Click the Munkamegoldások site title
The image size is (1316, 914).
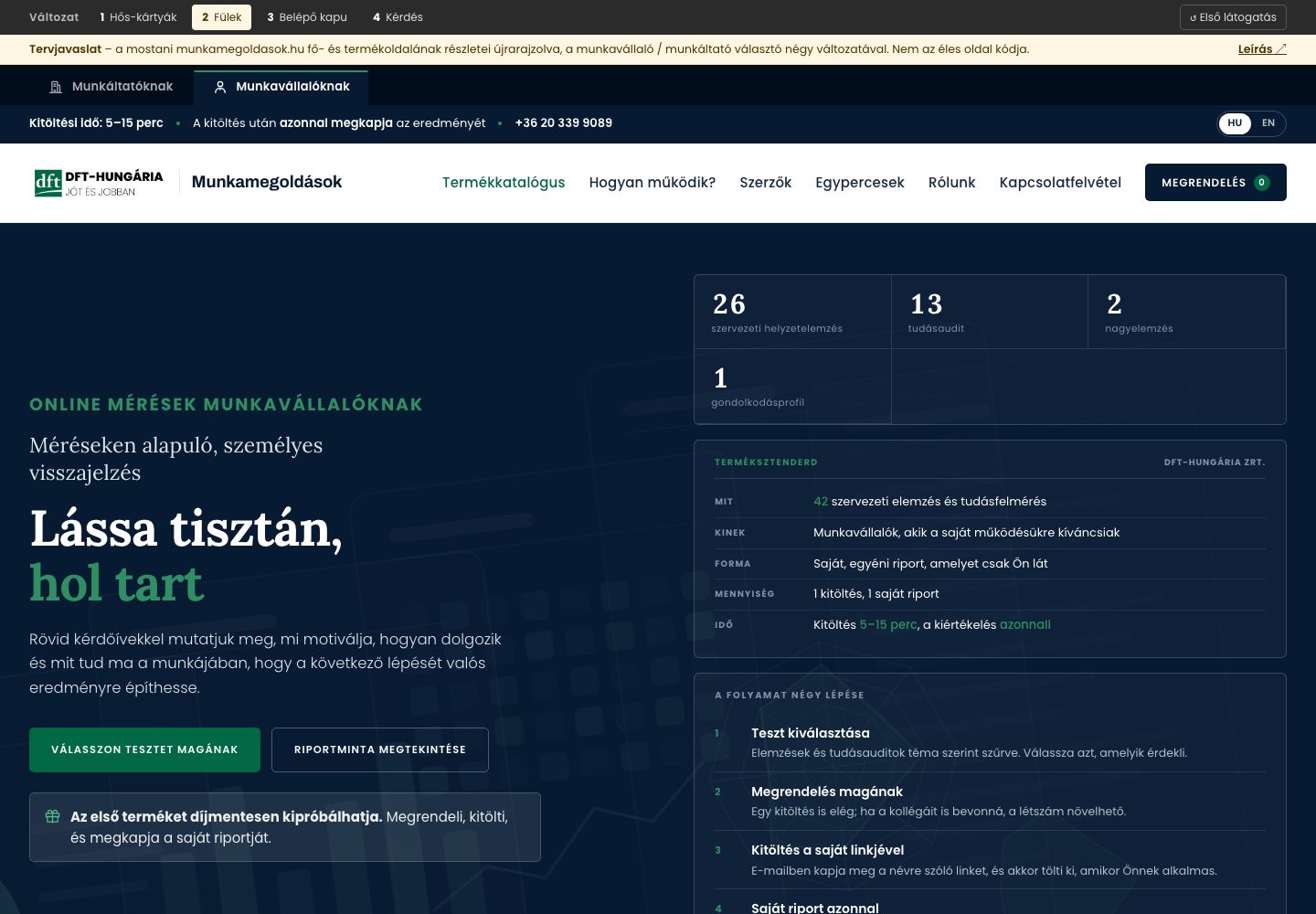pos(267,182)
